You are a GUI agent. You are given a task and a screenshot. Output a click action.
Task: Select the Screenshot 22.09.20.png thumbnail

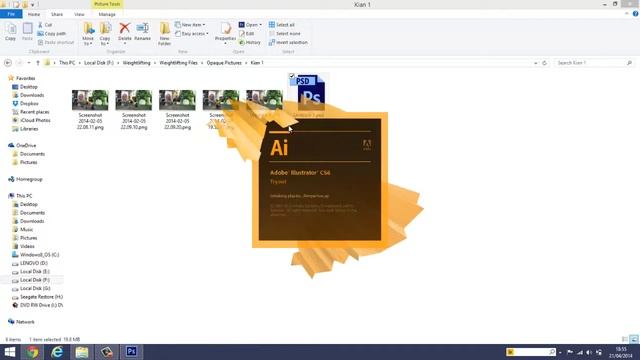click(x=177, y=100)
